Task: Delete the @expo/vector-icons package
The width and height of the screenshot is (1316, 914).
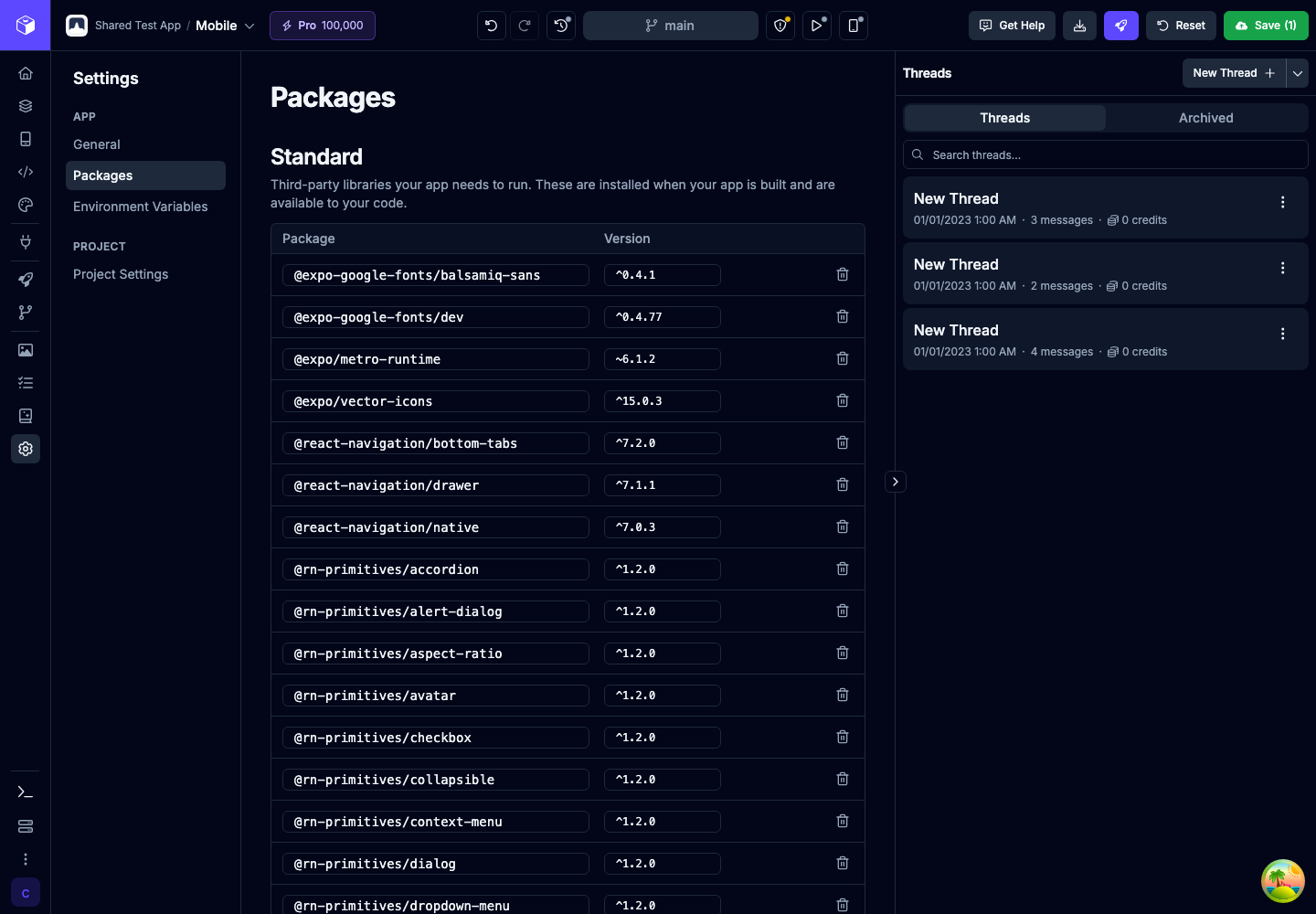Action: (843, 400)
